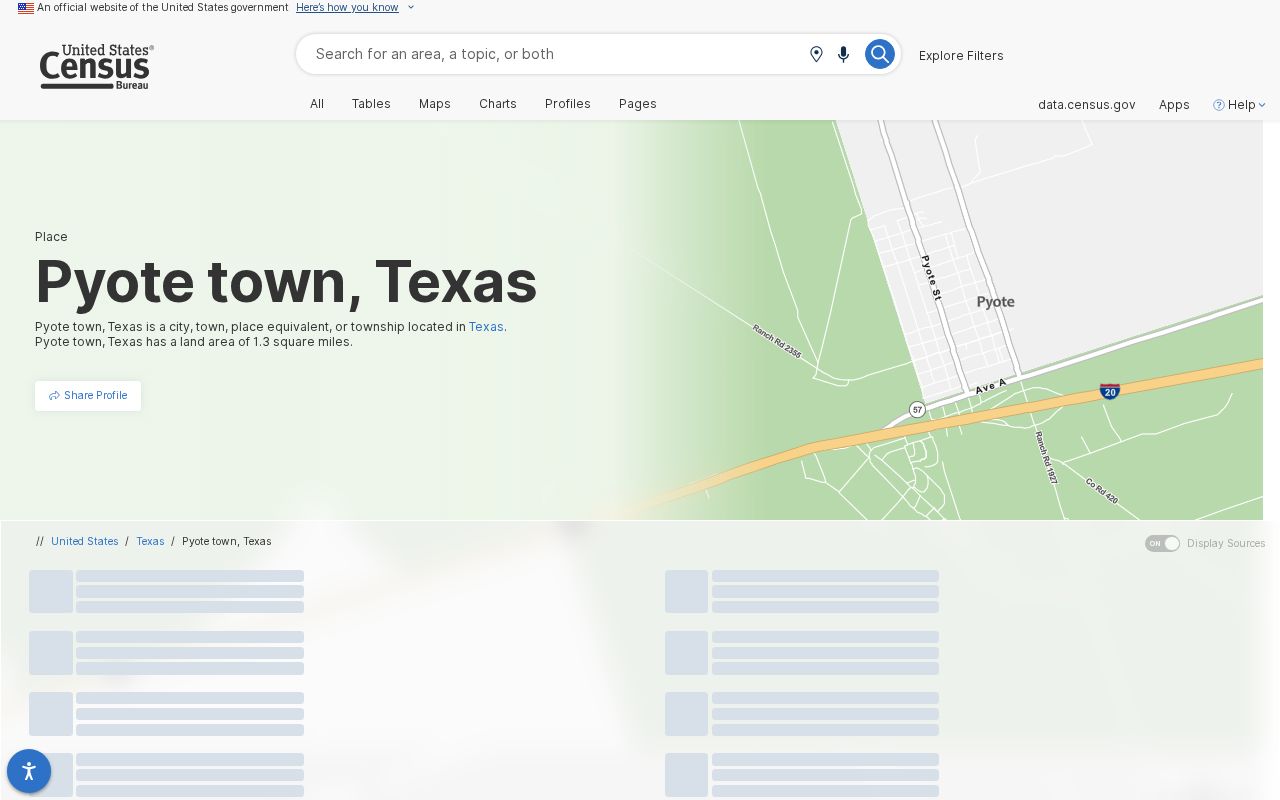Select the Profiles tab
This screenshot has width=1280, height=800.
point(568,104)
